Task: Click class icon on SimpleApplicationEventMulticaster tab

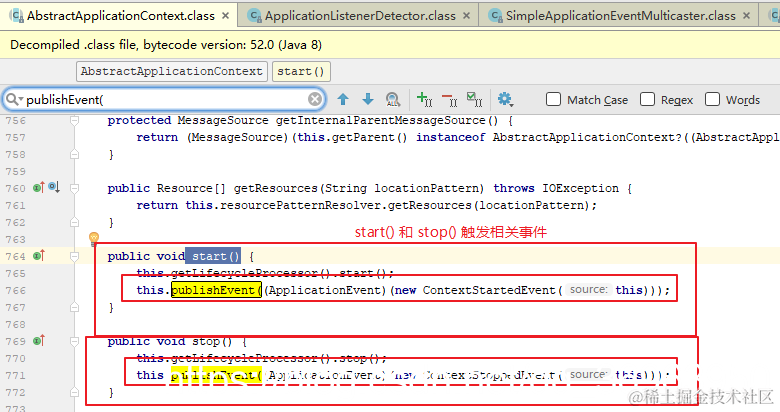Action: click(x=495, y=16)
